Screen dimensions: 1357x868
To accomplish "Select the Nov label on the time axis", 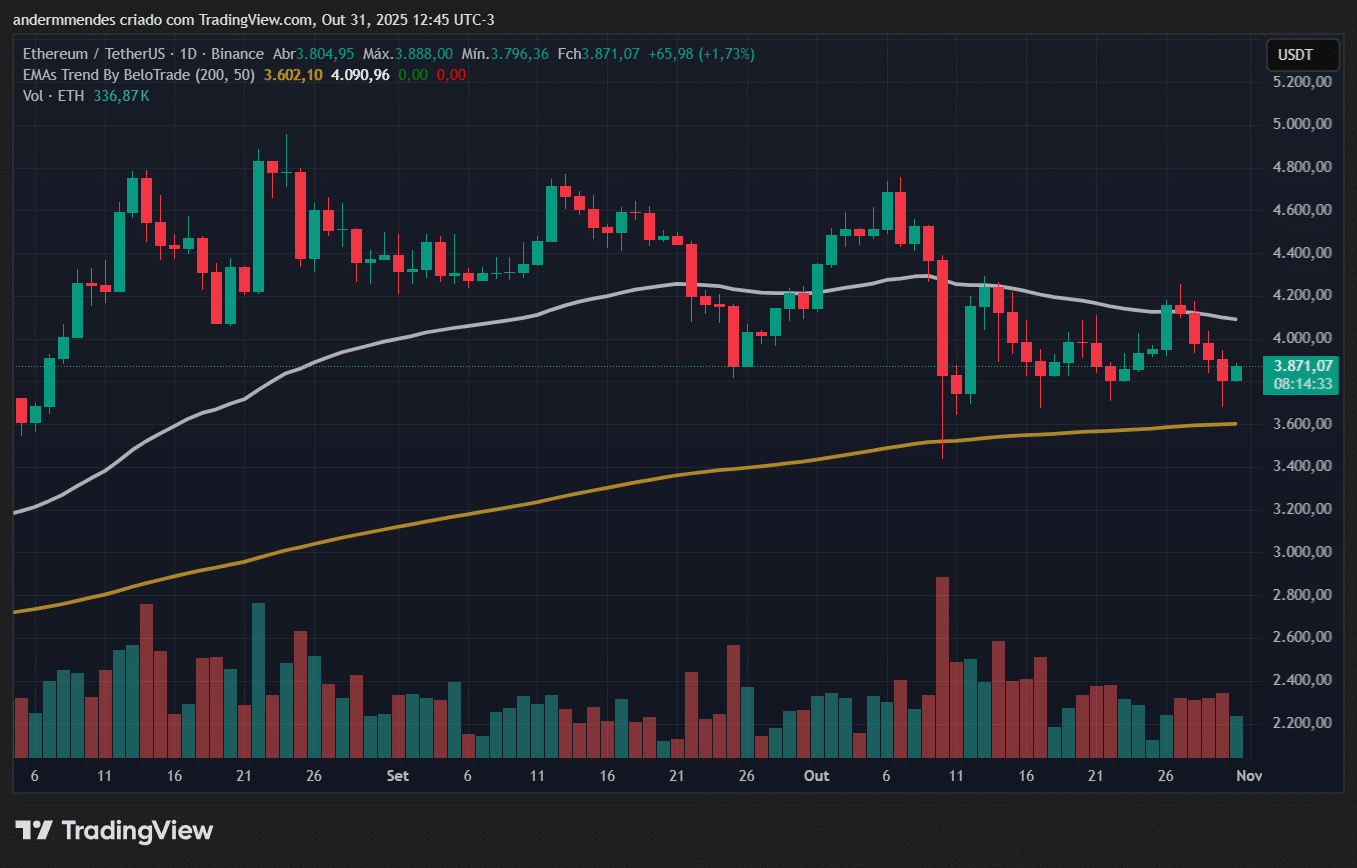I will pos(1248,775).
